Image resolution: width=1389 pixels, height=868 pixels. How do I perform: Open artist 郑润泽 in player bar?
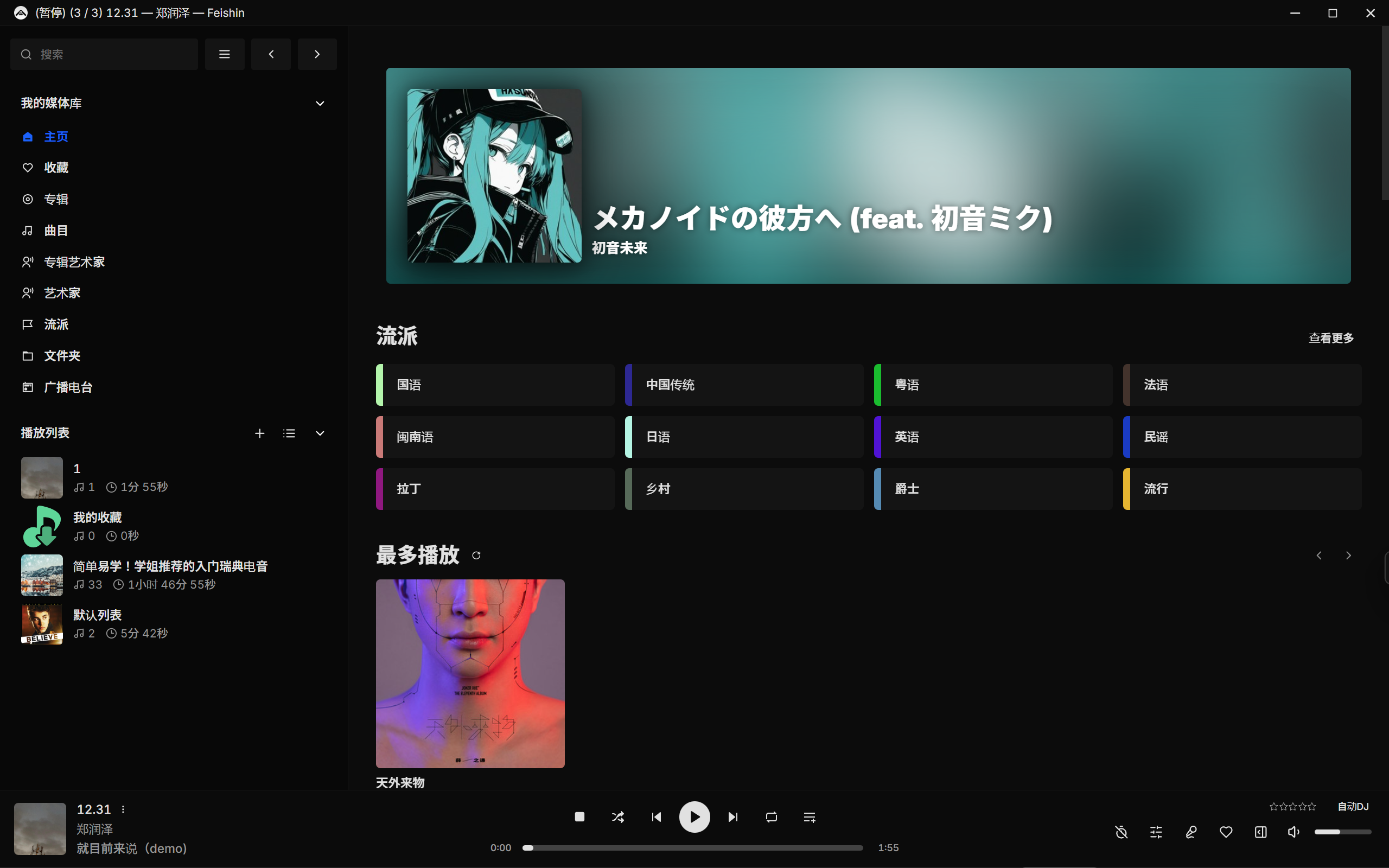[95, 829]
